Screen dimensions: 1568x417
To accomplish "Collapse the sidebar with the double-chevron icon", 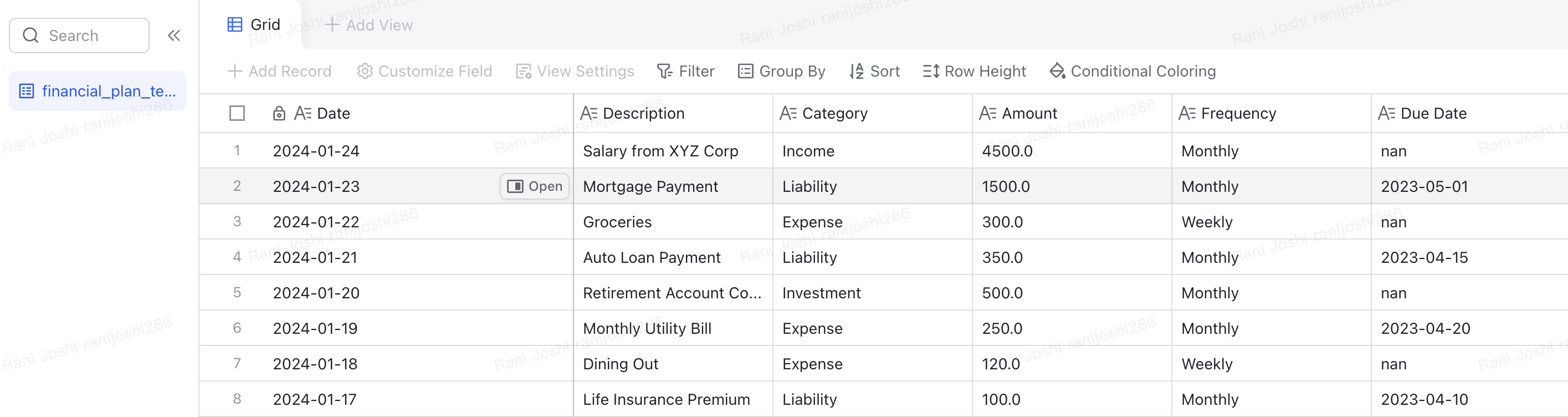I will click(174, 35).
